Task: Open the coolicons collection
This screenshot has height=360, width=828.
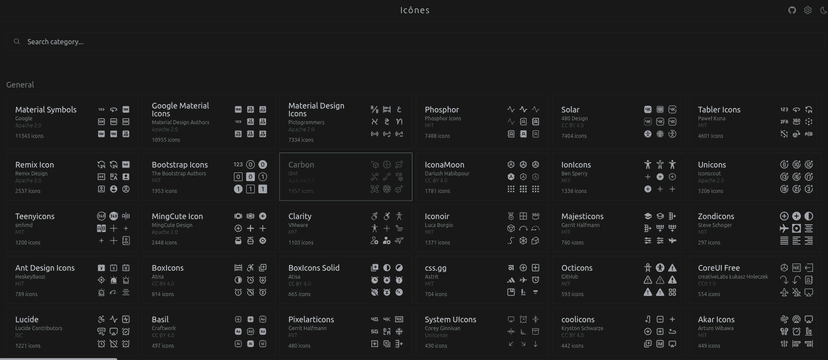Action: pos(618,332)
